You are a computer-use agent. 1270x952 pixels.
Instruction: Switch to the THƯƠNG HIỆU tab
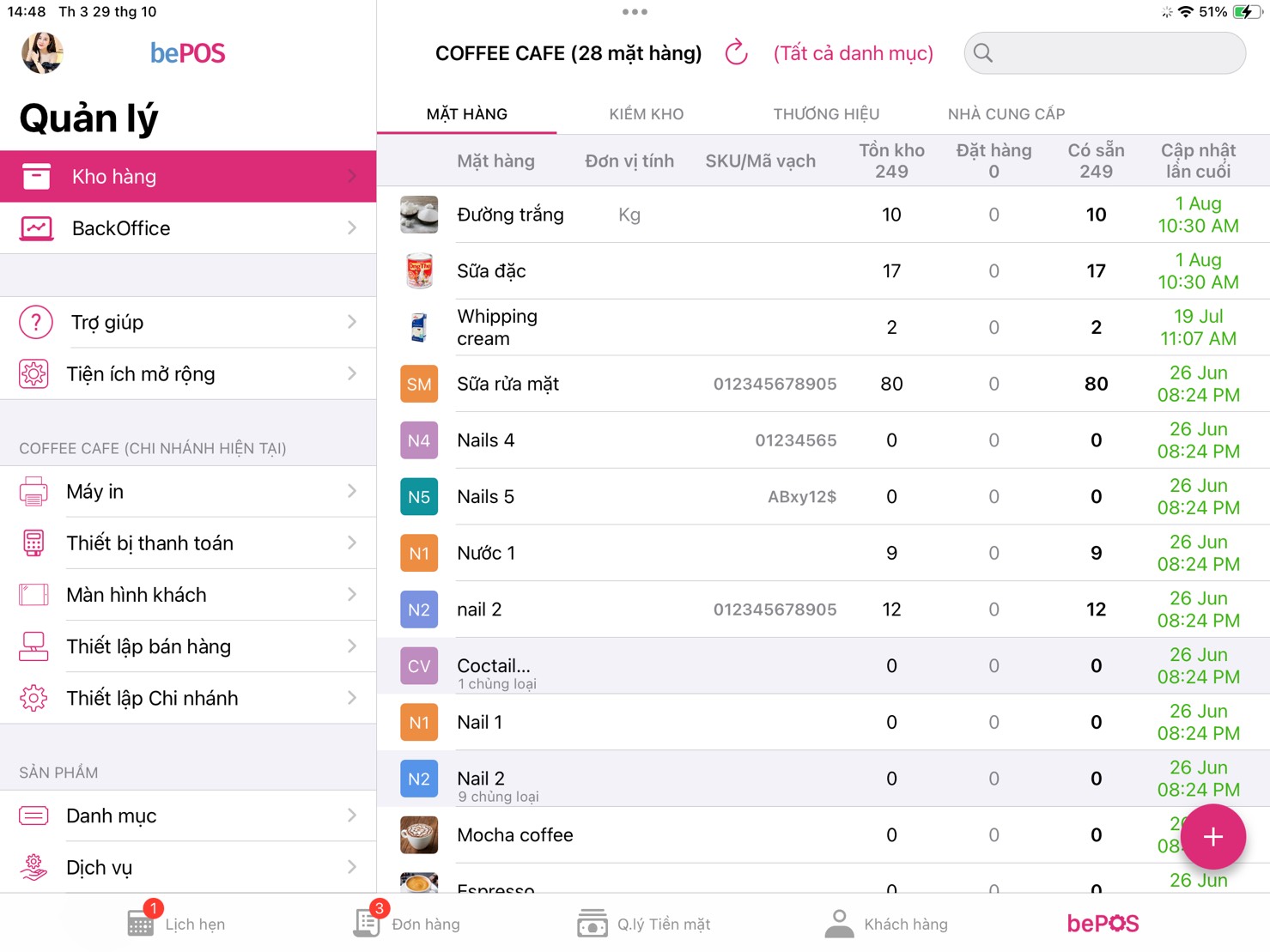(x=826, y=114)
